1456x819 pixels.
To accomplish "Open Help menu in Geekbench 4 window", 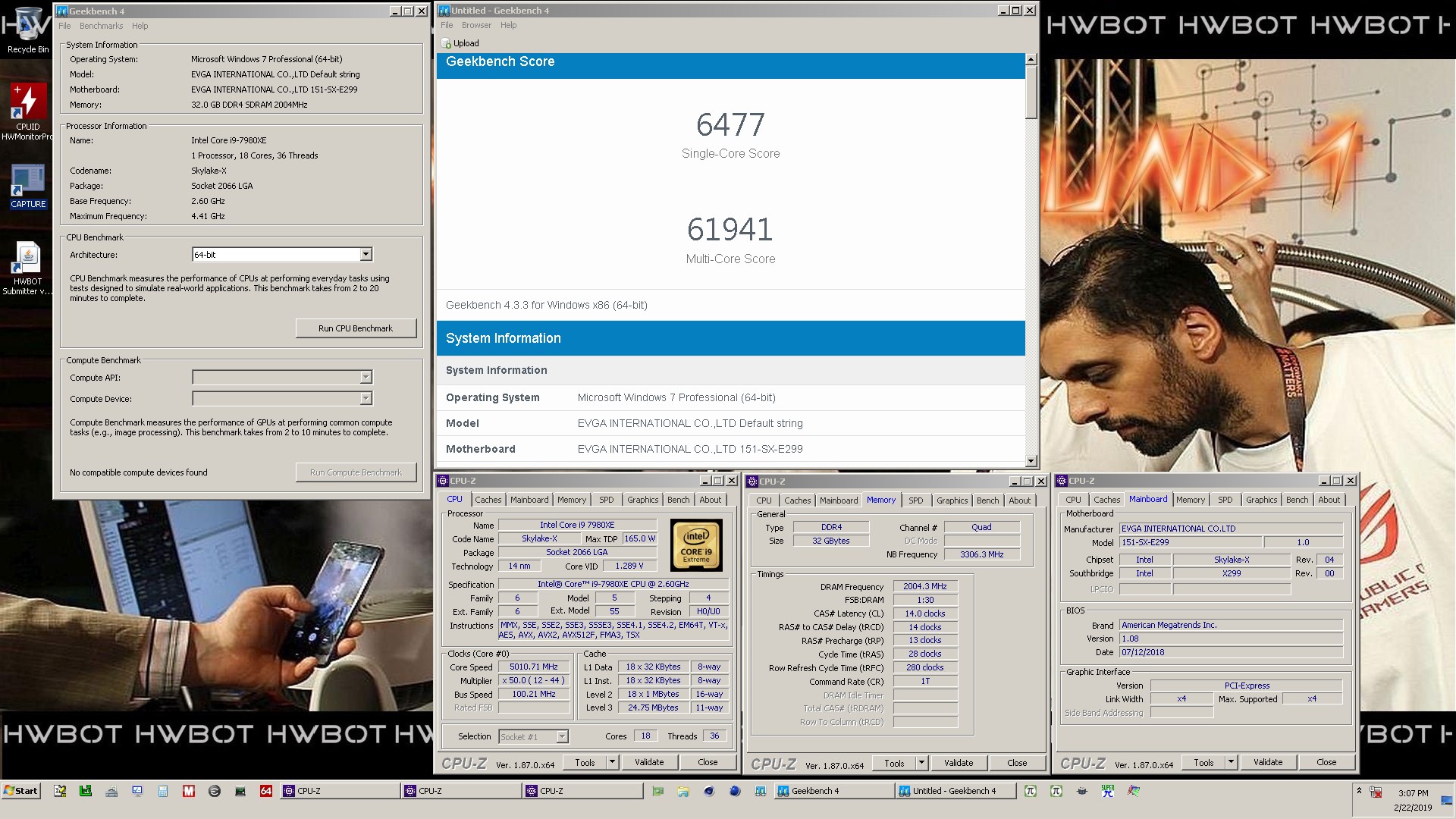I will tap(140, 26).
